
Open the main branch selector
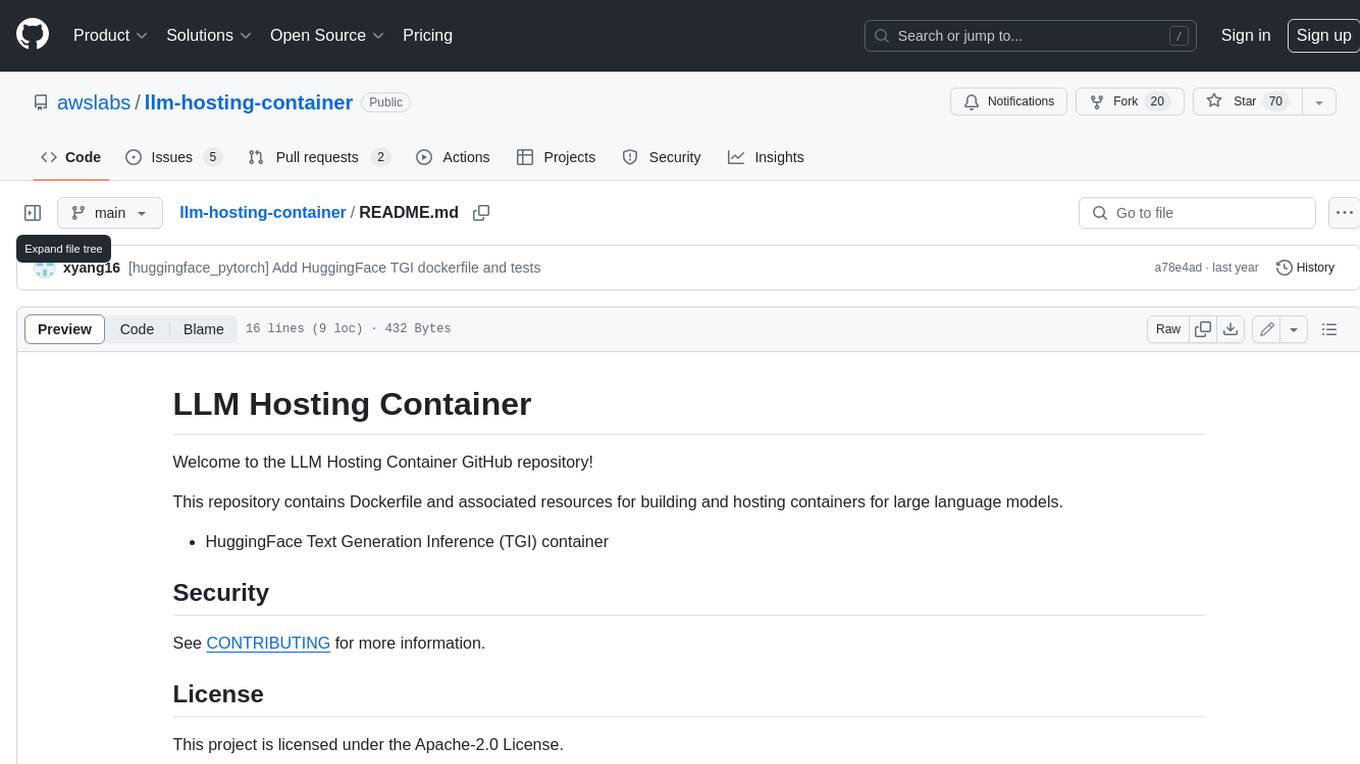click(x=109, y=213)
